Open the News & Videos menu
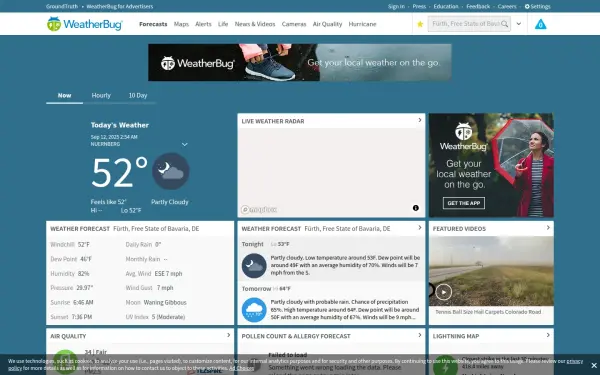The width and height of the screenshot is (600, 375). [x=255, y=24]
